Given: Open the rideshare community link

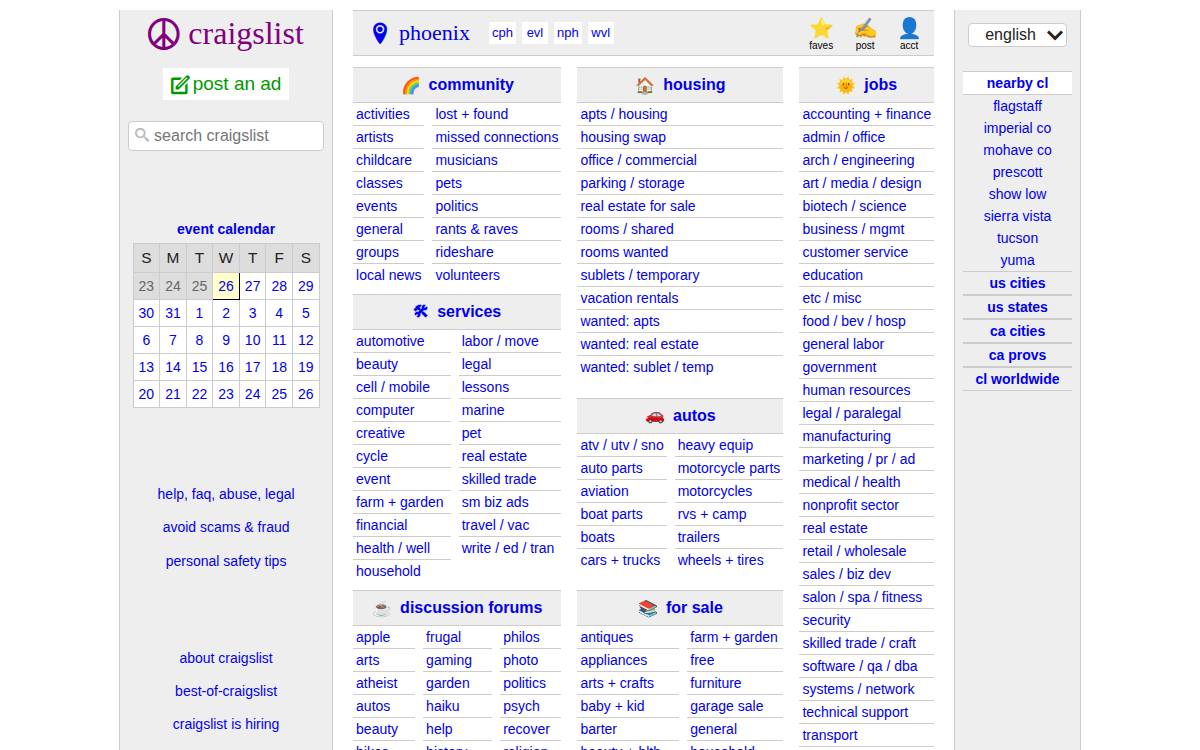Looking at the screenshot, I should tap(464, 252).
